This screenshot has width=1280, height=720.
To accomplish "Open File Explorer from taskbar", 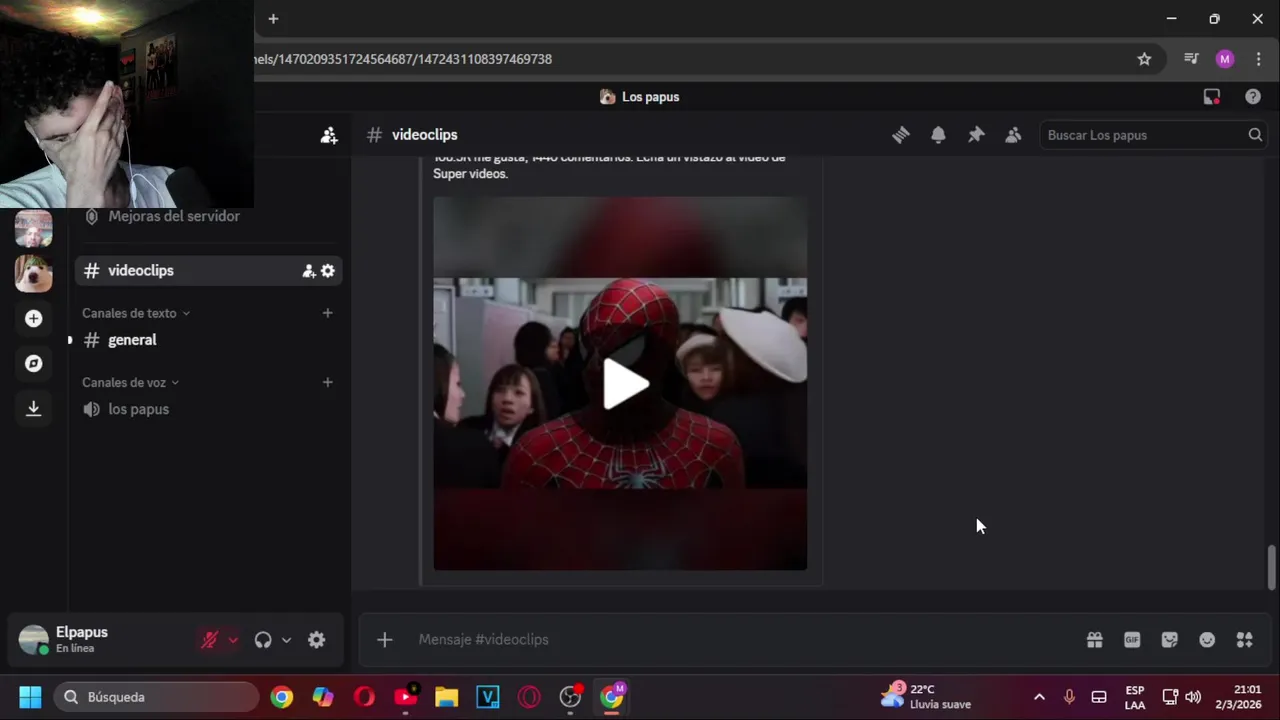I will [x=446, y=697].
